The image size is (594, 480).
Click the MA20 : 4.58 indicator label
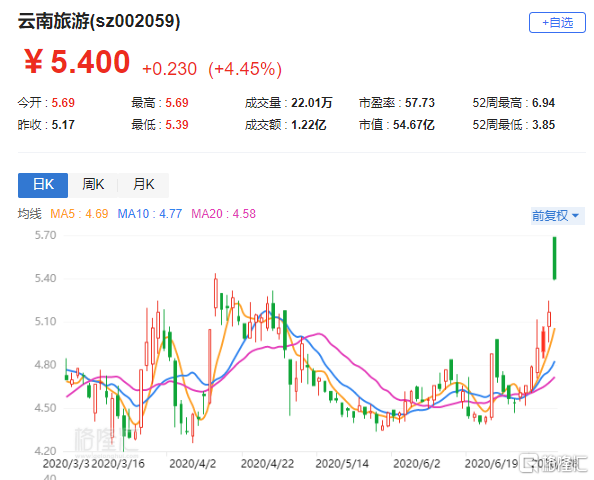tap(224, 214)
